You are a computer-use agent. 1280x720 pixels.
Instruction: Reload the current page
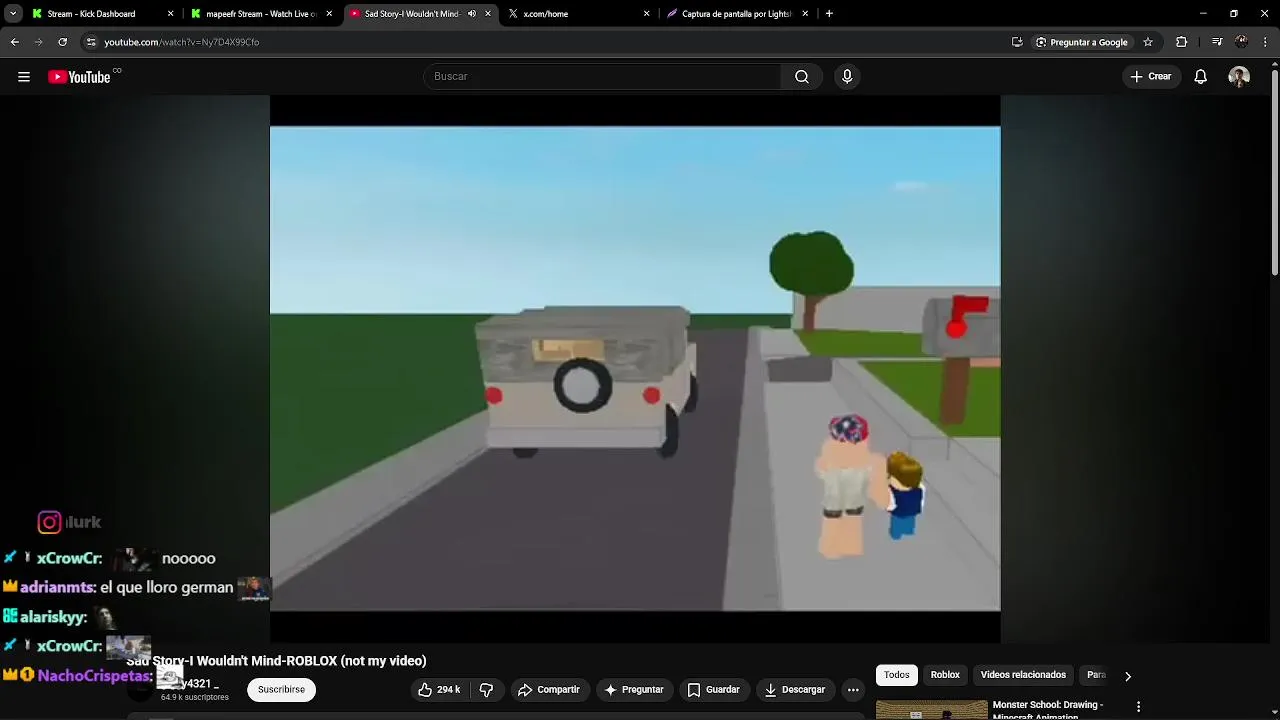coord(62,42)
